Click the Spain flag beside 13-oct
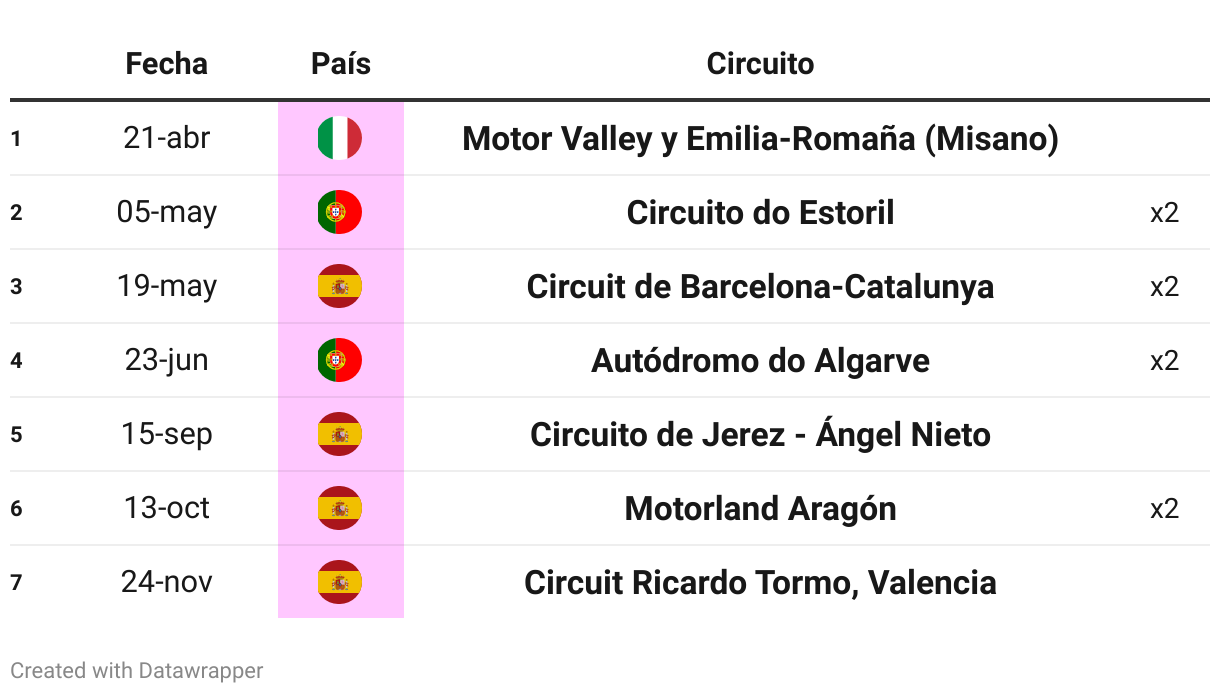The image size is (1220, 694). point(340,508)
